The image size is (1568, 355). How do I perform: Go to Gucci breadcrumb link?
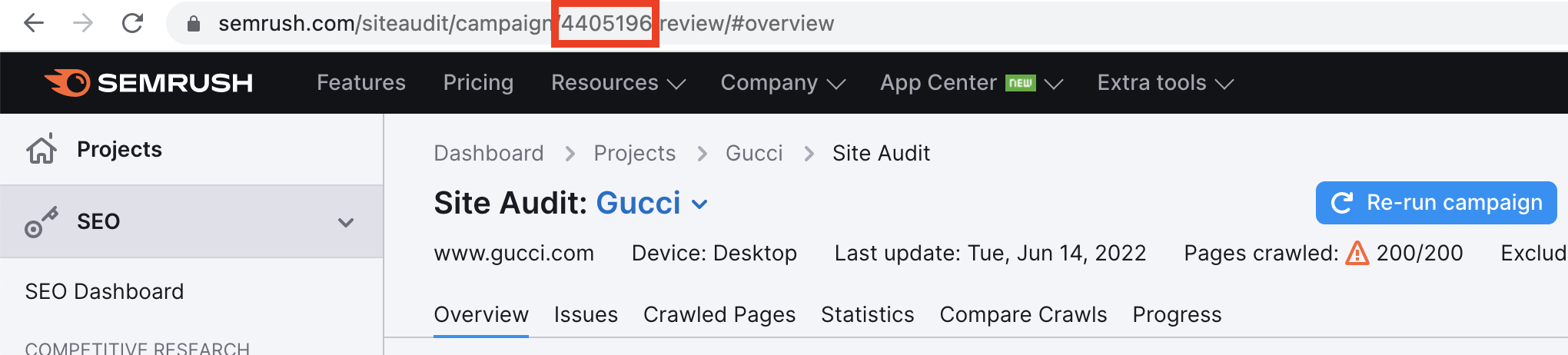tap(754, 153)
